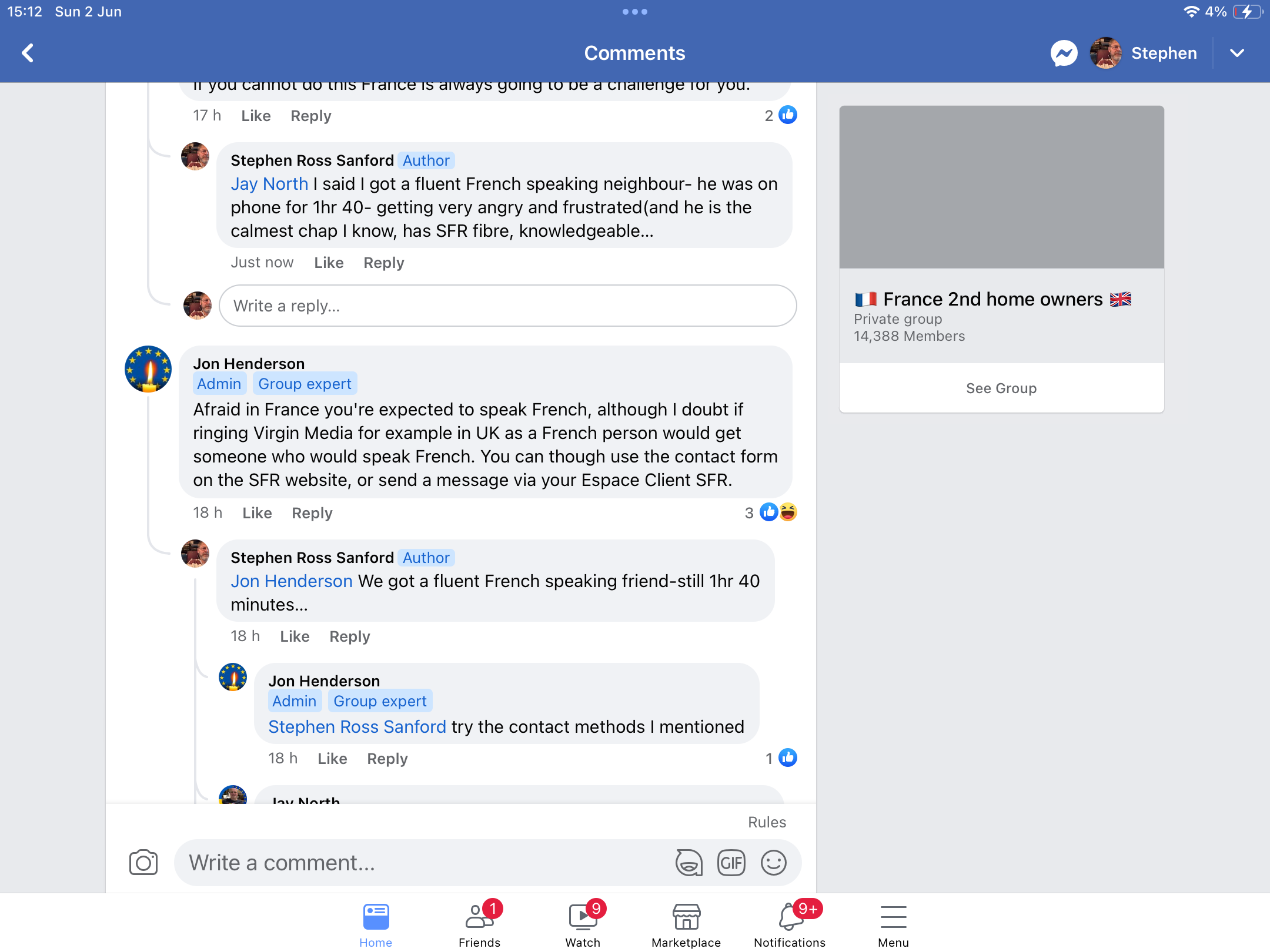View reactions on Jon Henderson's 18 h comment
The width and height of the screenshot is (1270, 952).
[x=771, y=512]
